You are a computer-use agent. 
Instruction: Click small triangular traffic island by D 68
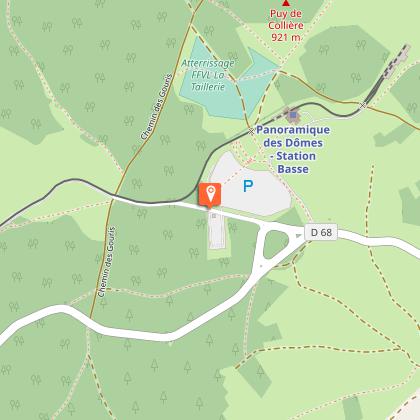click(298, 236)
